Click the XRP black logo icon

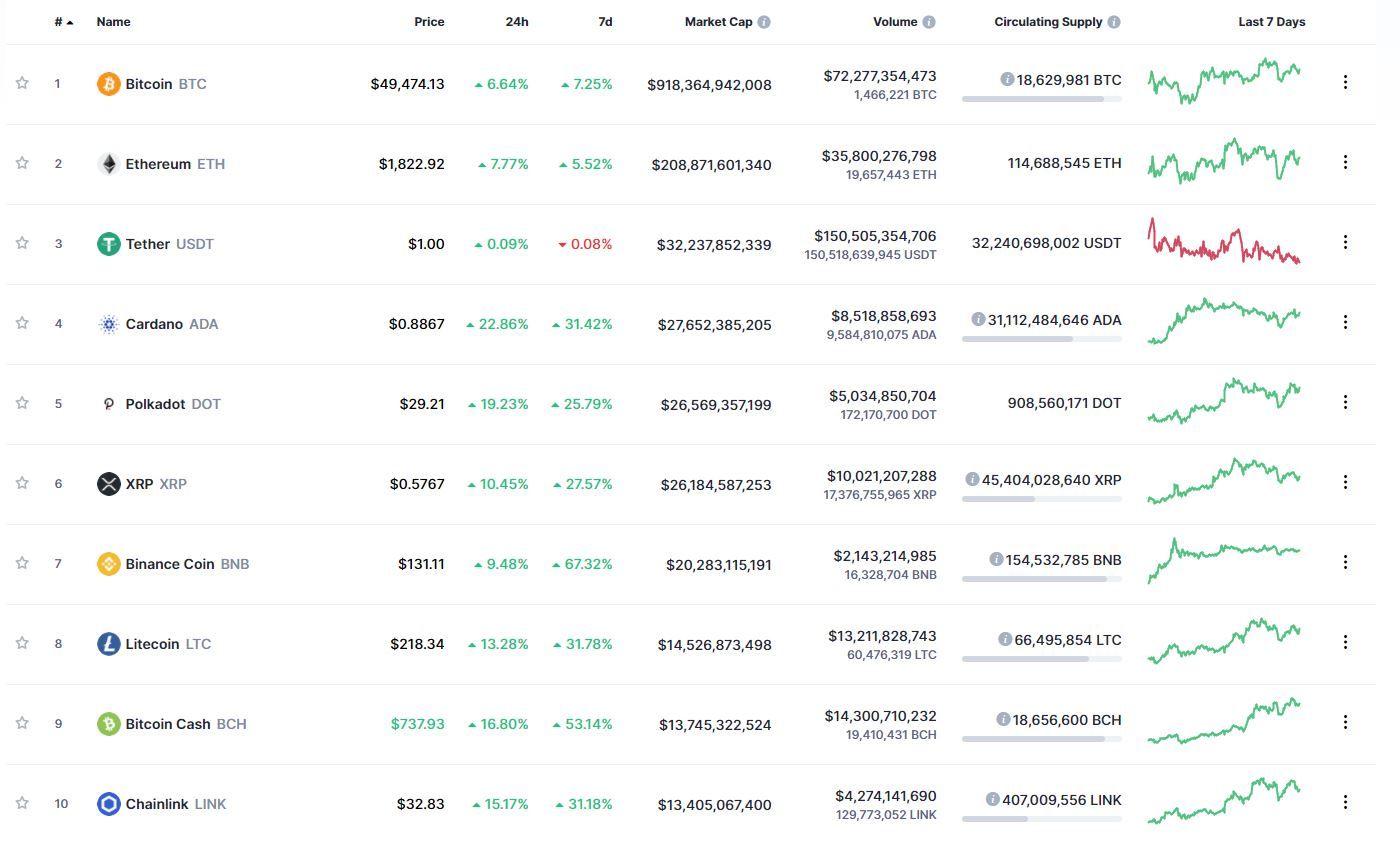tap(108, 484)
